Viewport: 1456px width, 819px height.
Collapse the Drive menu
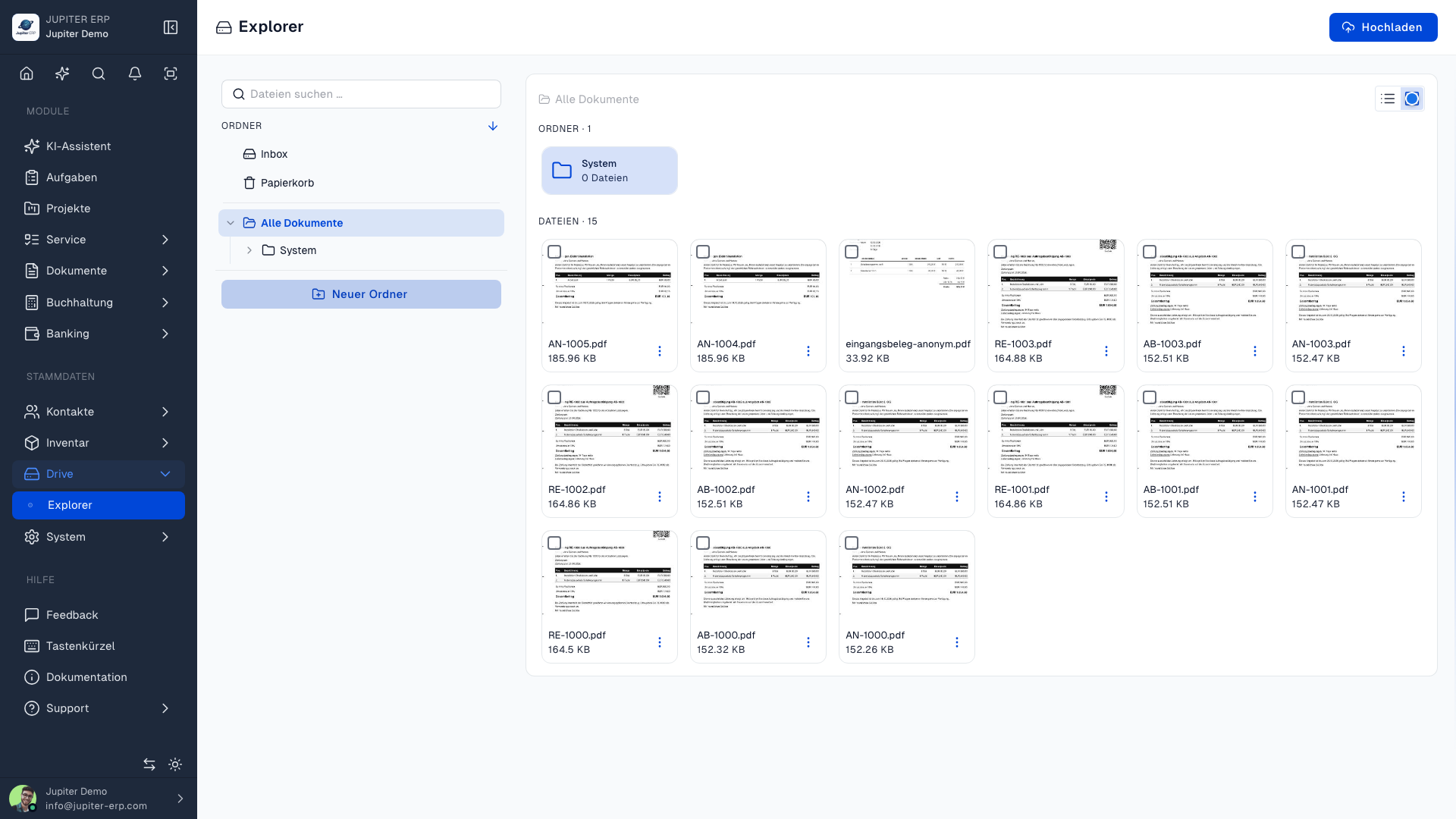pyautogui.click(x=99, y=474)
